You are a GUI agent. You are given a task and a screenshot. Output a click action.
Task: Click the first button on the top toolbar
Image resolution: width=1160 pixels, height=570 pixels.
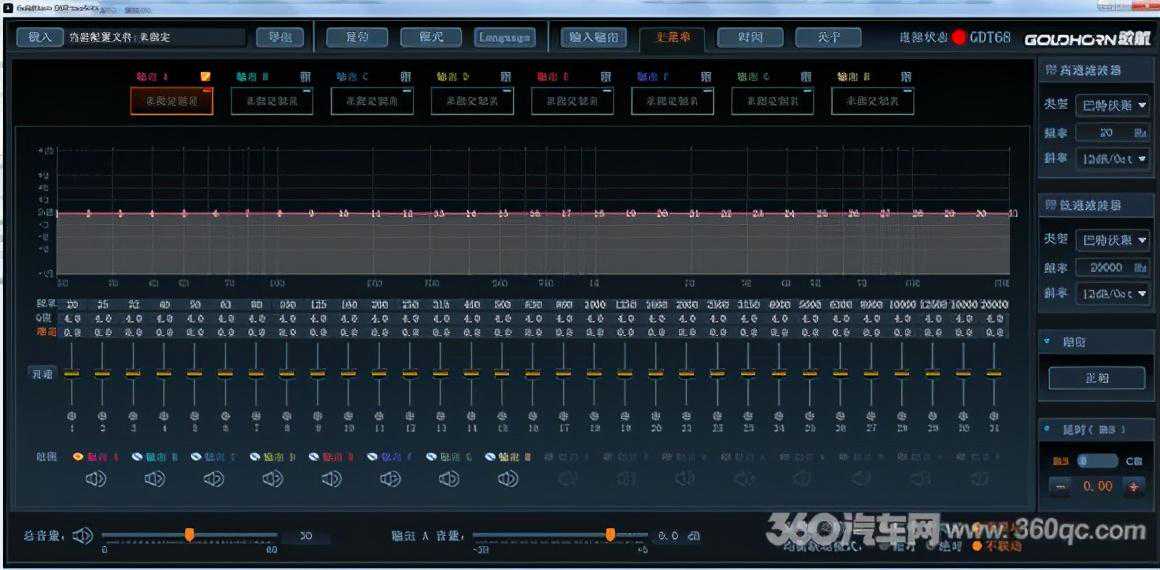point(39,37)
